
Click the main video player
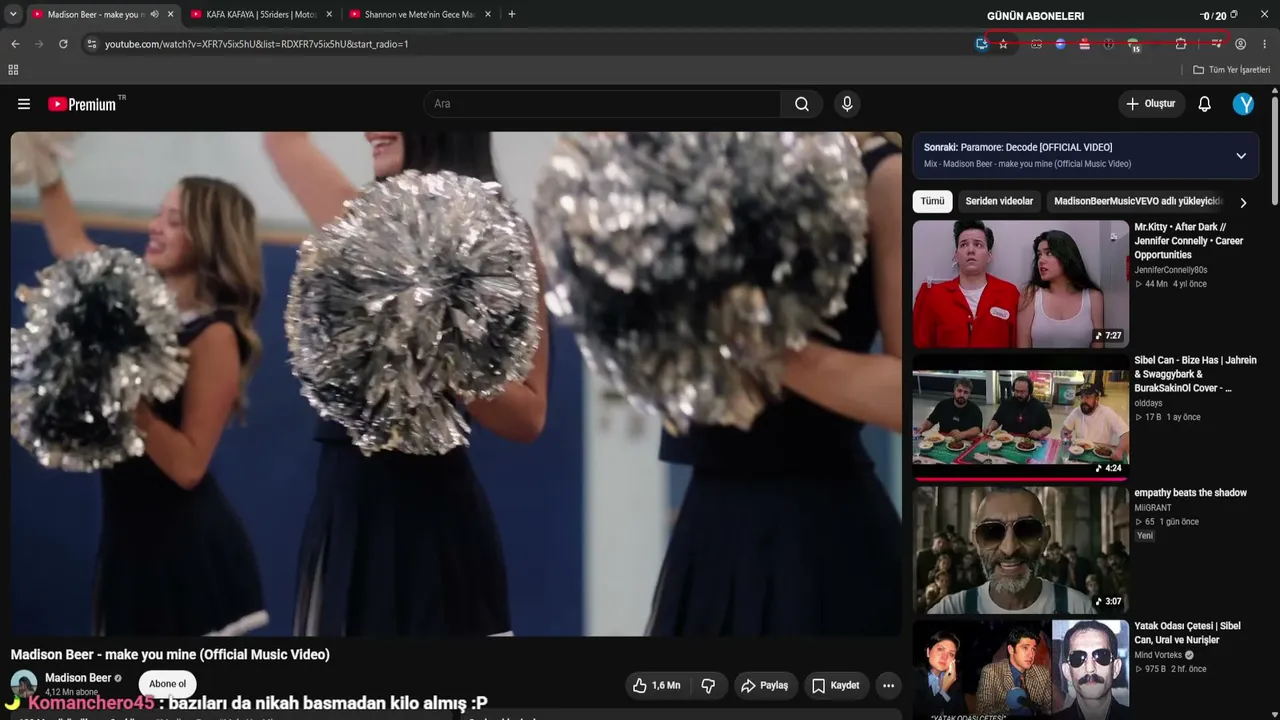pos(456,384)
